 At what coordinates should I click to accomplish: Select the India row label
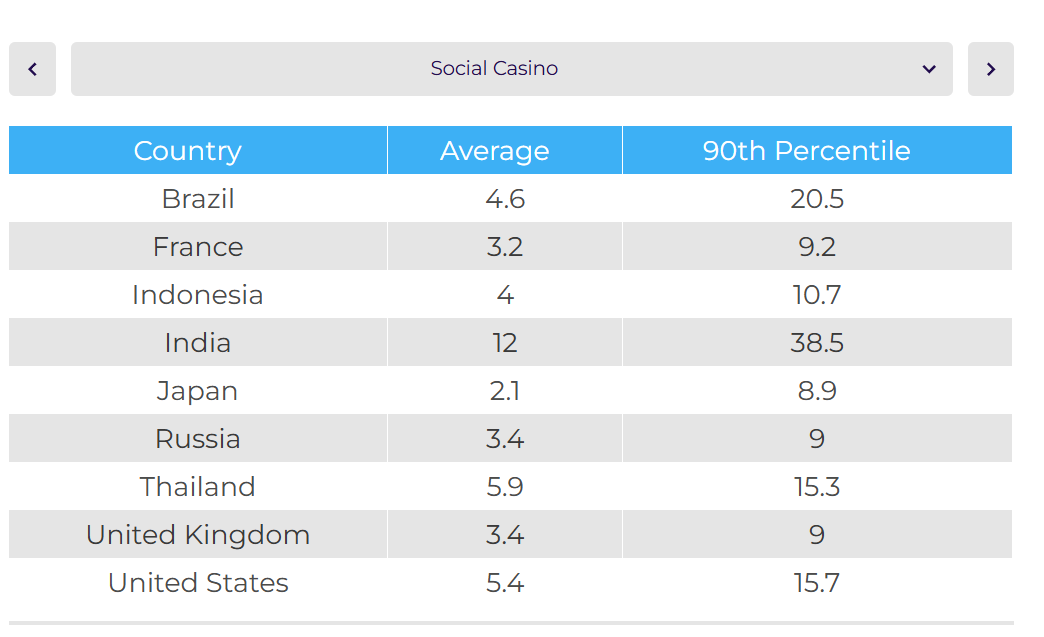click(x=198, y=343)
